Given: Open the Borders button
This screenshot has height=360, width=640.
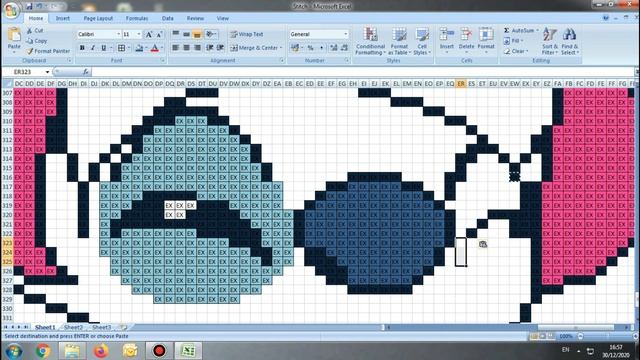Looking at the screenshot, I should coord(121,48).
